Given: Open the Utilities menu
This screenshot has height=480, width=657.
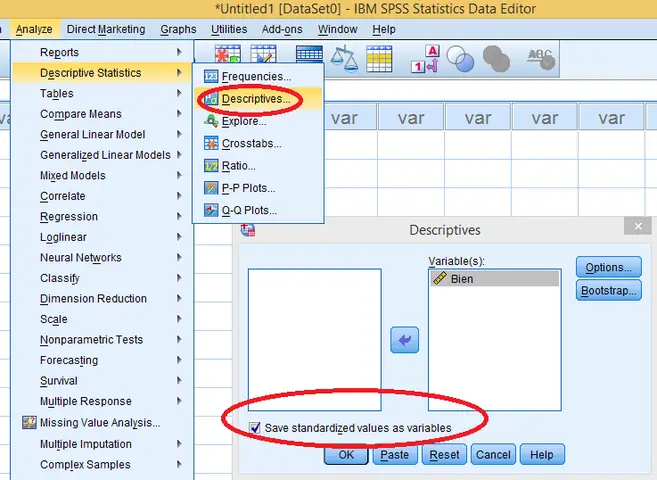Looking at the screenshot, I should (x=229, y=29).
